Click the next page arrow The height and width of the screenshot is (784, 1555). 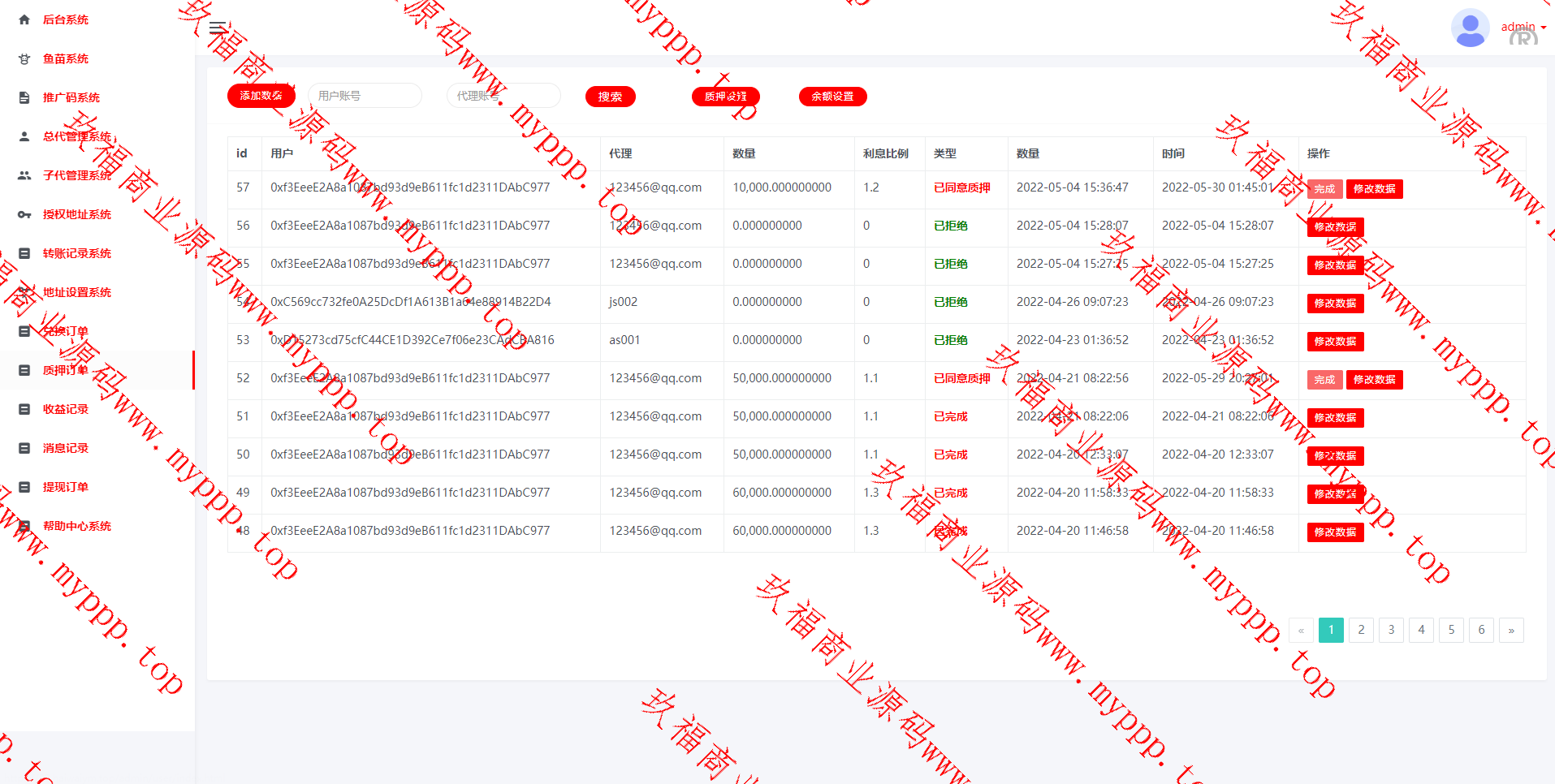1510,630
